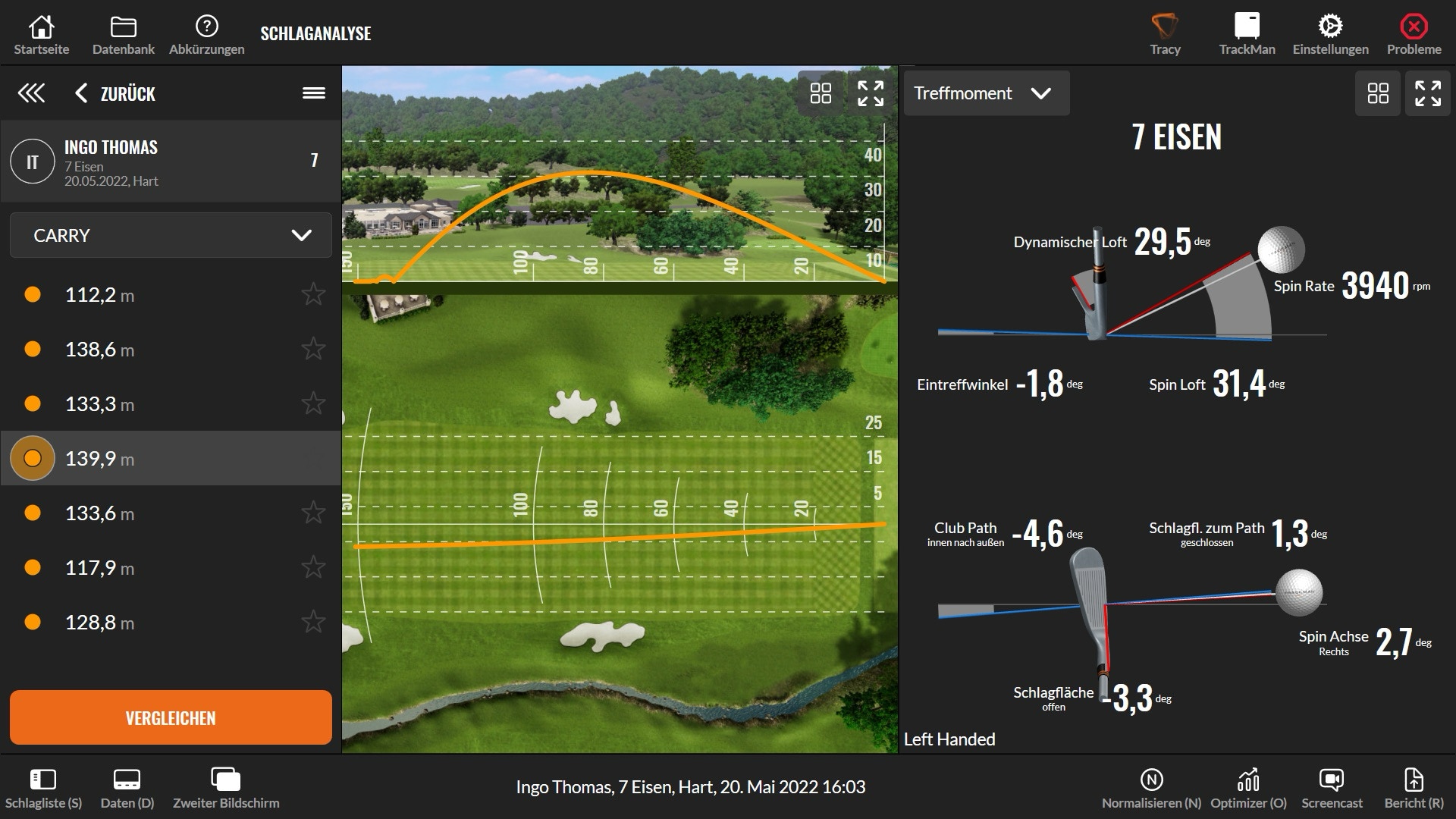Select the 133,3 m shot
This screenshot has width=1456, height=819.
(171, 403)
